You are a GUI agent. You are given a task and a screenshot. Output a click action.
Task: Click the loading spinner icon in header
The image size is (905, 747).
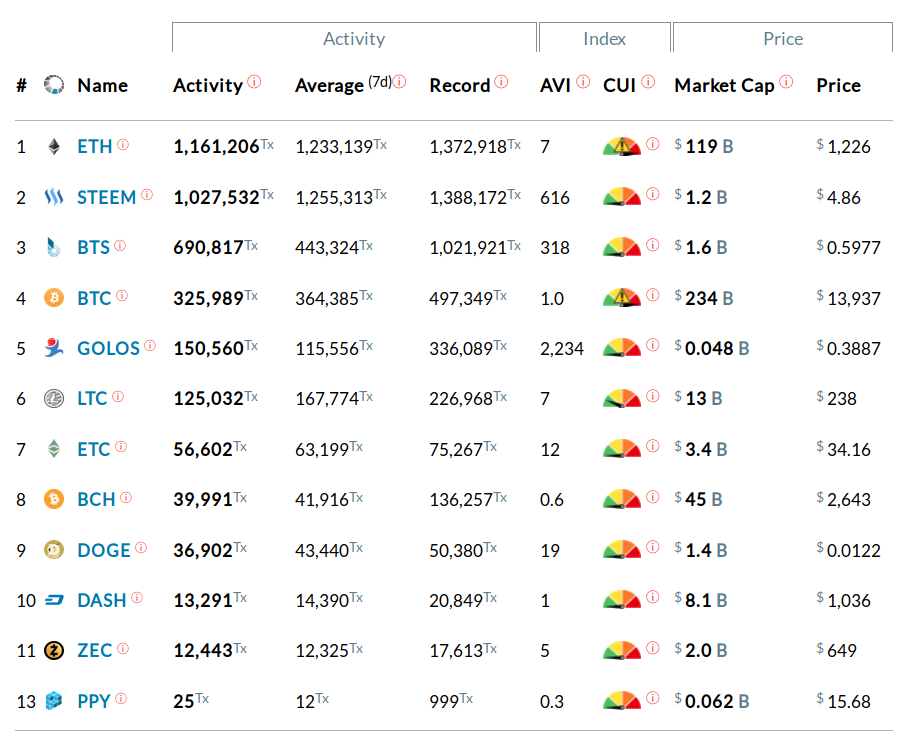(x=54, y=86)
